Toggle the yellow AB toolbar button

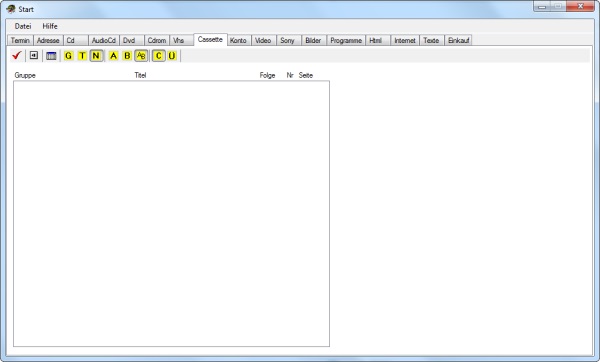click(x=141, y=56)
